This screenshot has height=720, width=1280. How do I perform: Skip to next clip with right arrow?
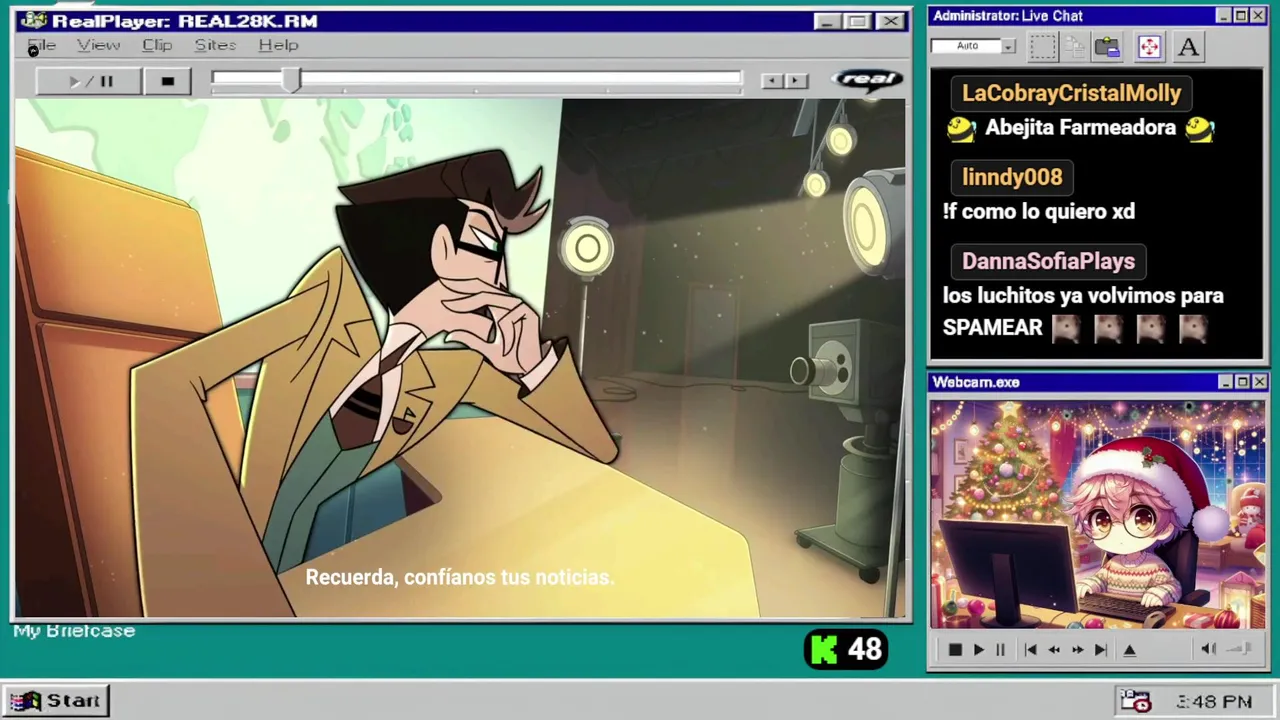click(796, 81)
